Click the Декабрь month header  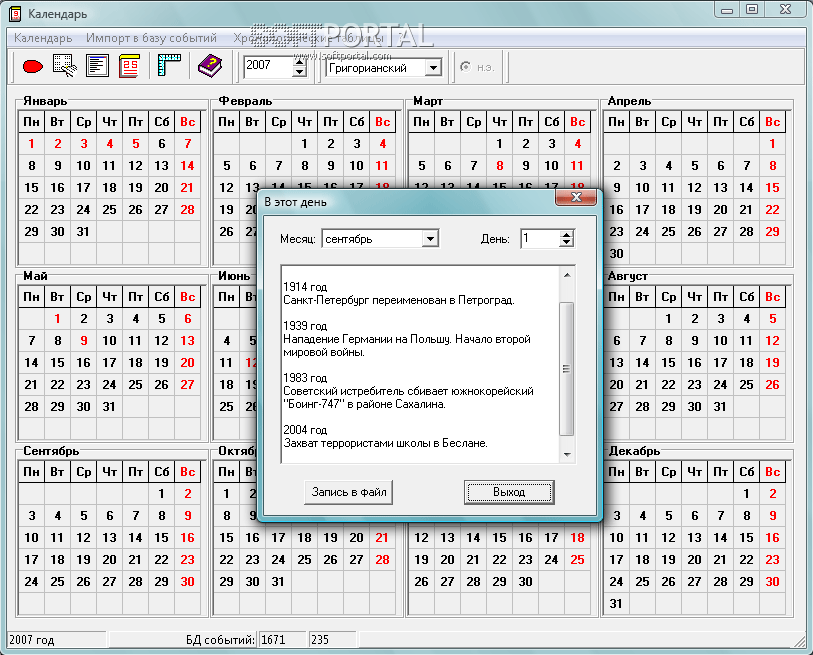coord(634,451)
